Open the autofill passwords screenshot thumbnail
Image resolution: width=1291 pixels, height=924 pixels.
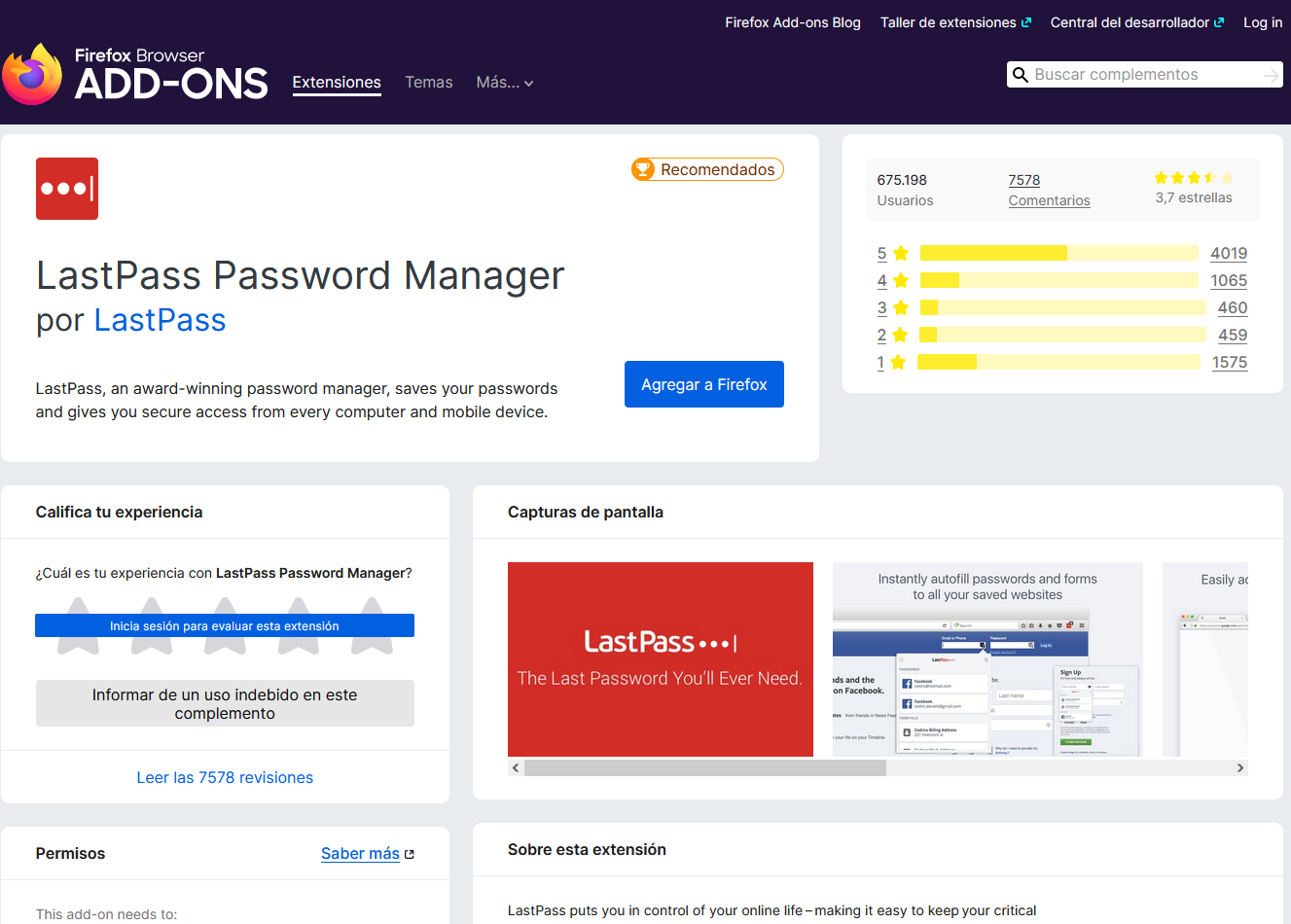coord(987,659)
